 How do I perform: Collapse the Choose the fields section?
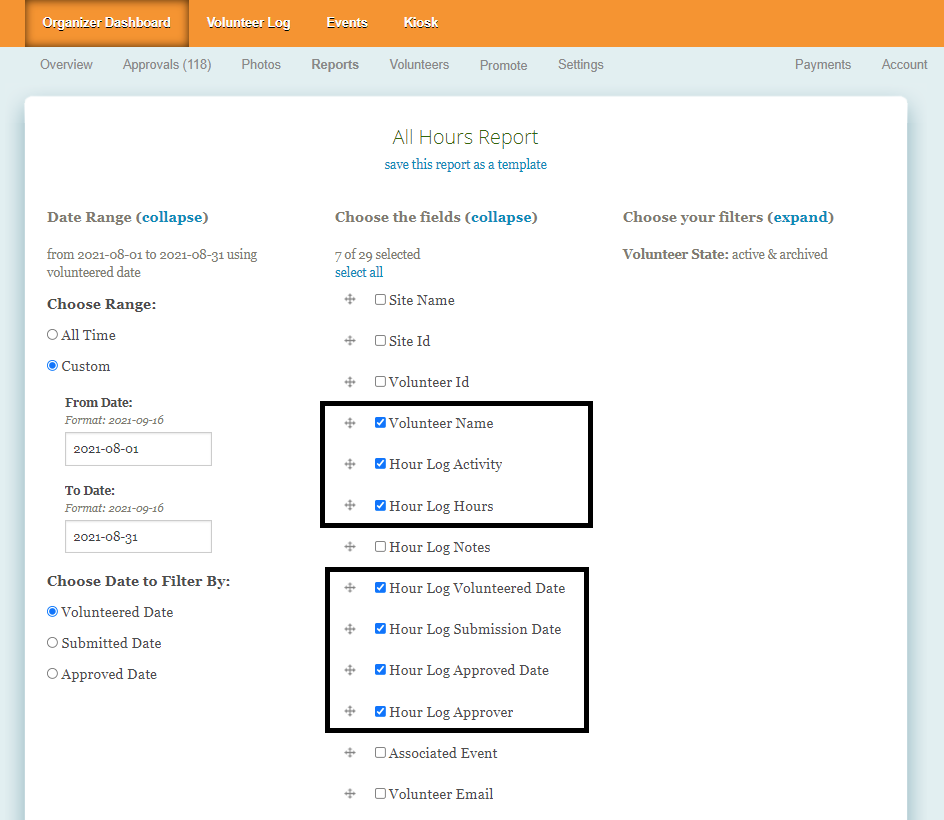point(502,217)
